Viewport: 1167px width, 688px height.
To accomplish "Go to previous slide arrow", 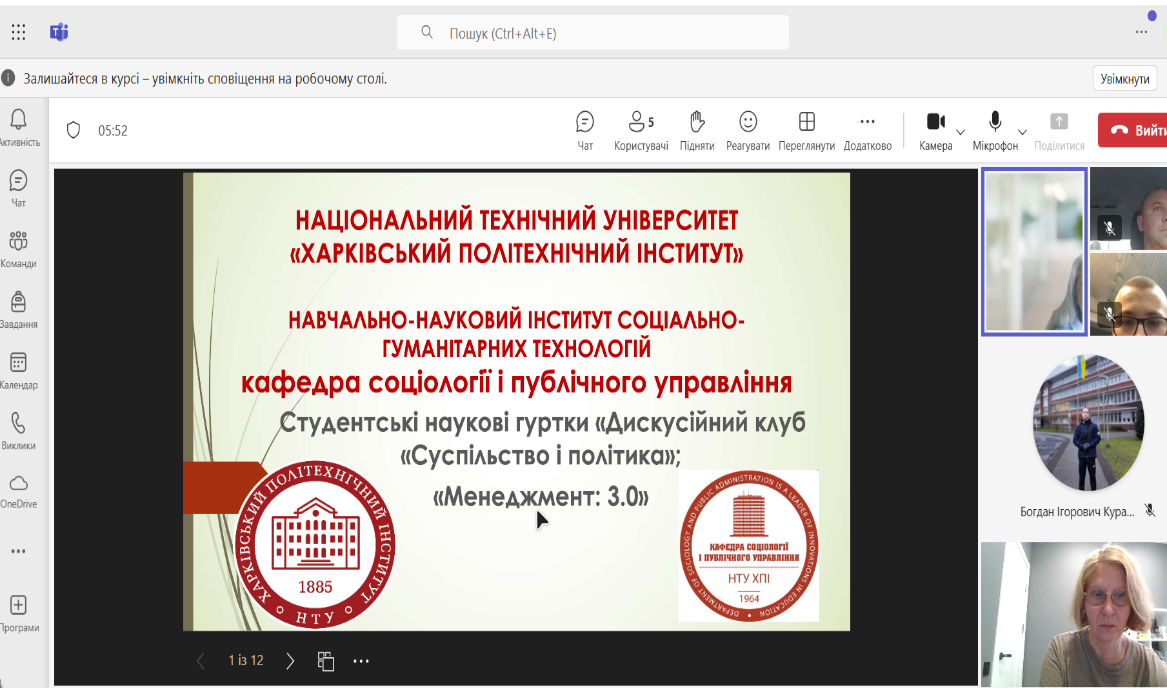I will tap(200, 660).
